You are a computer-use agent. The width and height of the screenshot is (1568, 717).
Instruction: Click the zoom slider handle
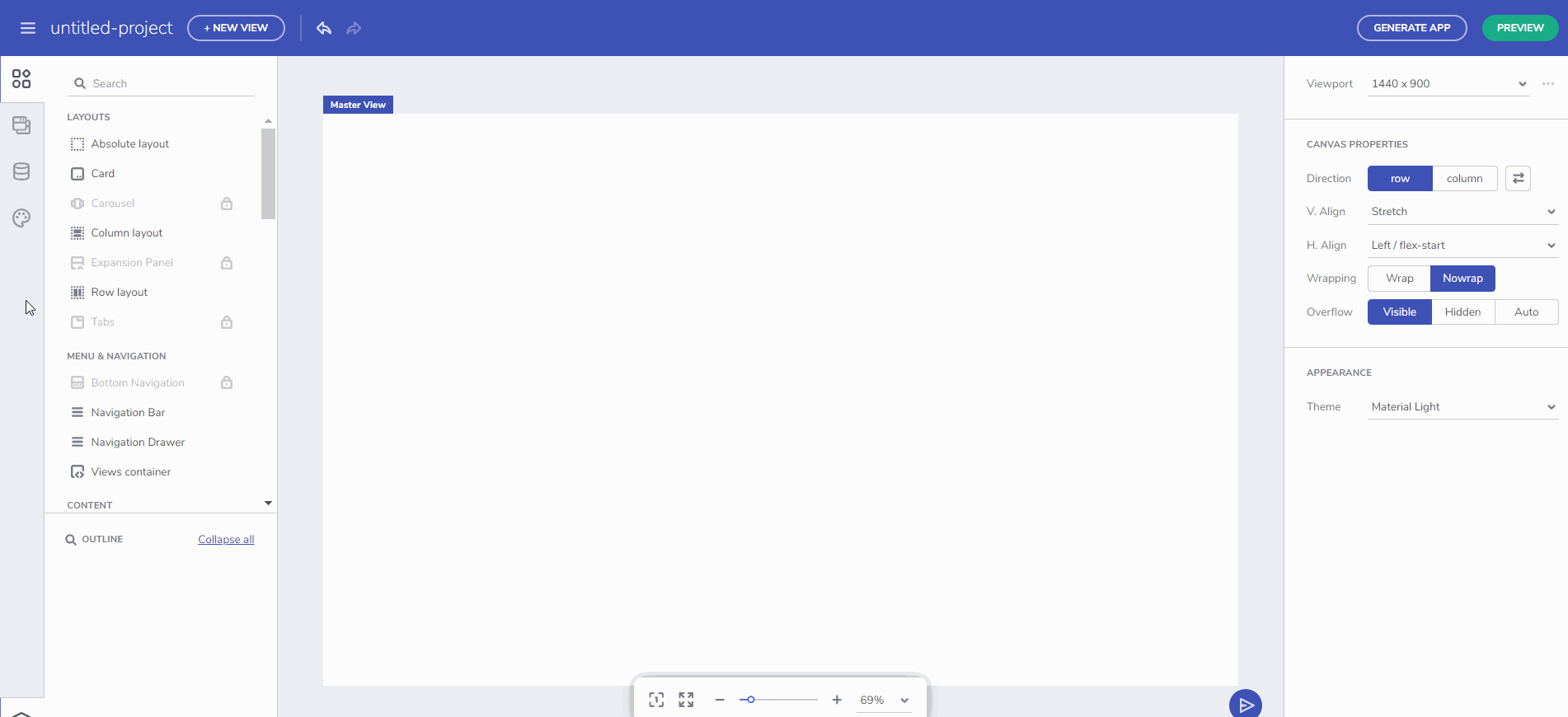click(751, 700)
